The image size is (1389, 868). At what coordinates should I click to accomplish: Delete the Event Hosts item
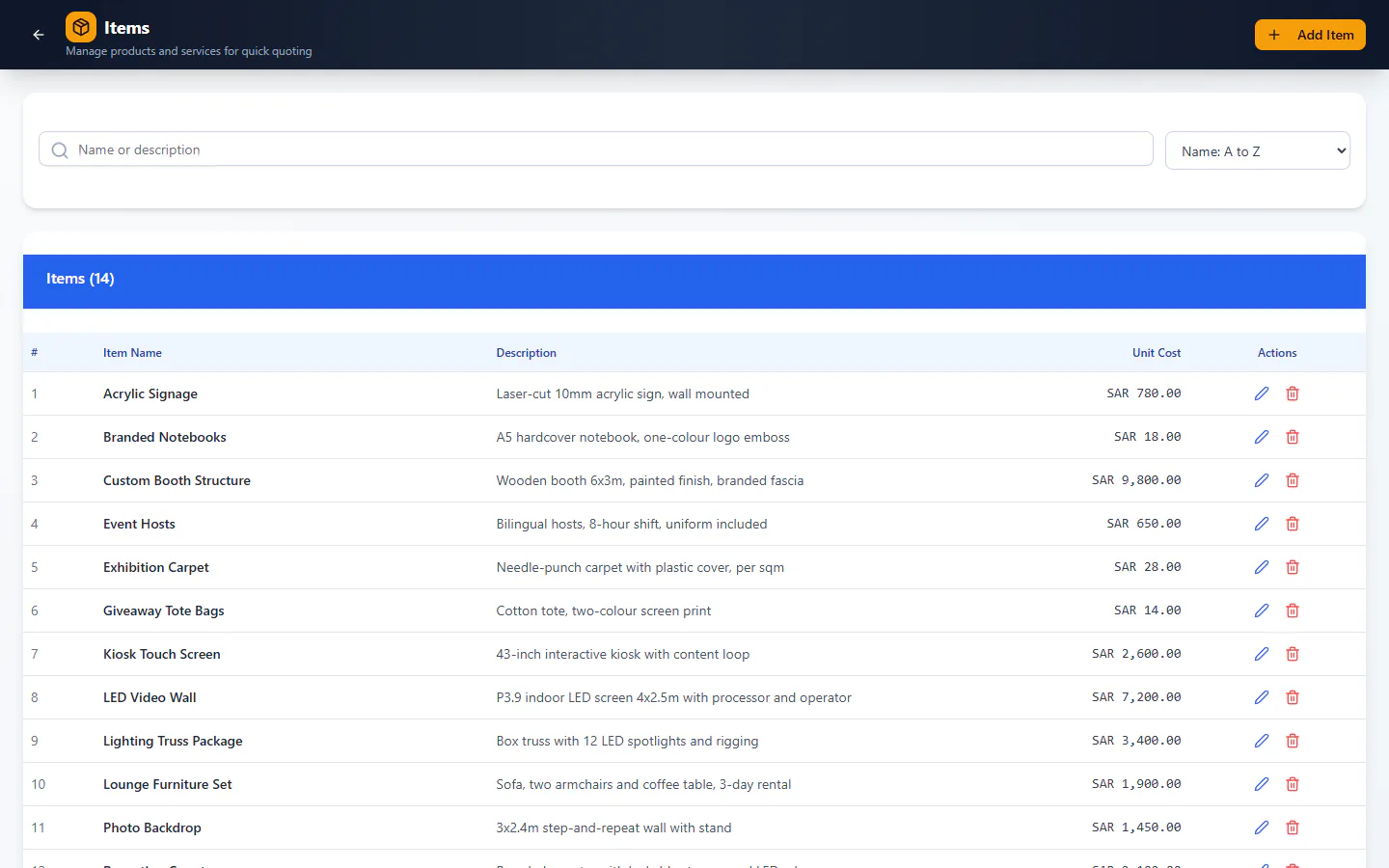(x=1293, y=524)
